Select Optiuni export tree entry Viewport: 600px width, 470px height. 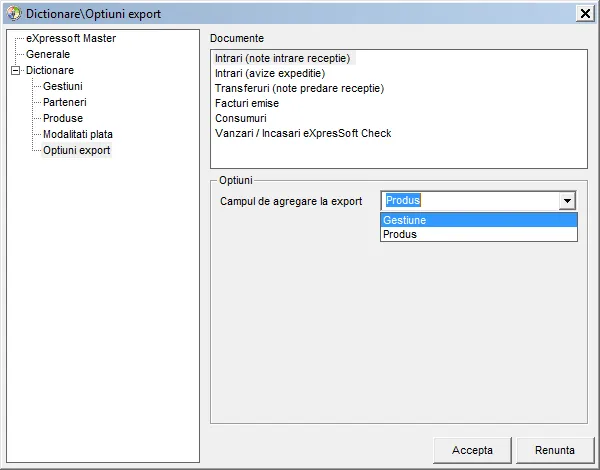click(x=77, y=150)
